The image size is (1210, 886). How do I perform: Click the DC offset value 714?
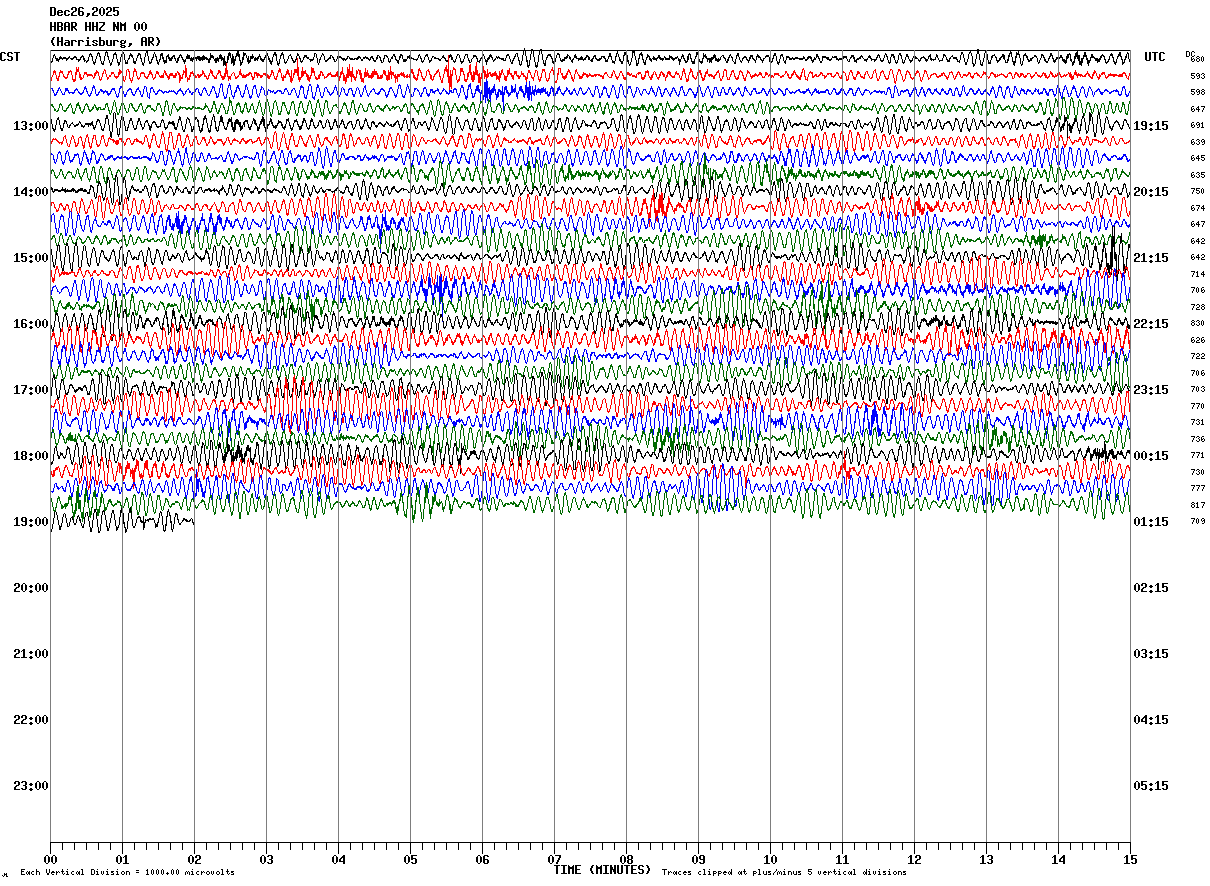tap(1197, 274)
